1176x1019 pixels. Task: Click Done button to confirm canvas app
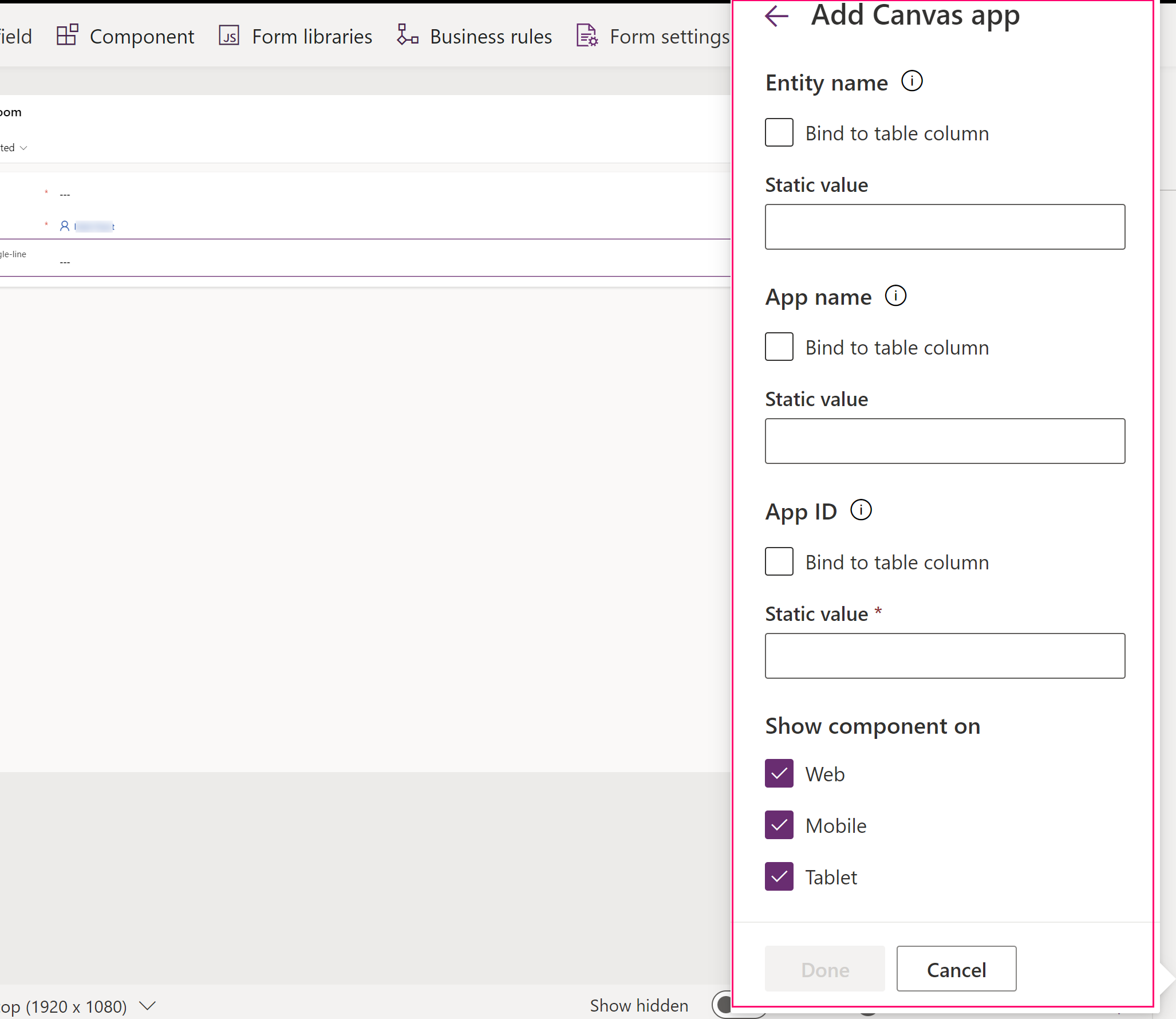tap(825, 968)
